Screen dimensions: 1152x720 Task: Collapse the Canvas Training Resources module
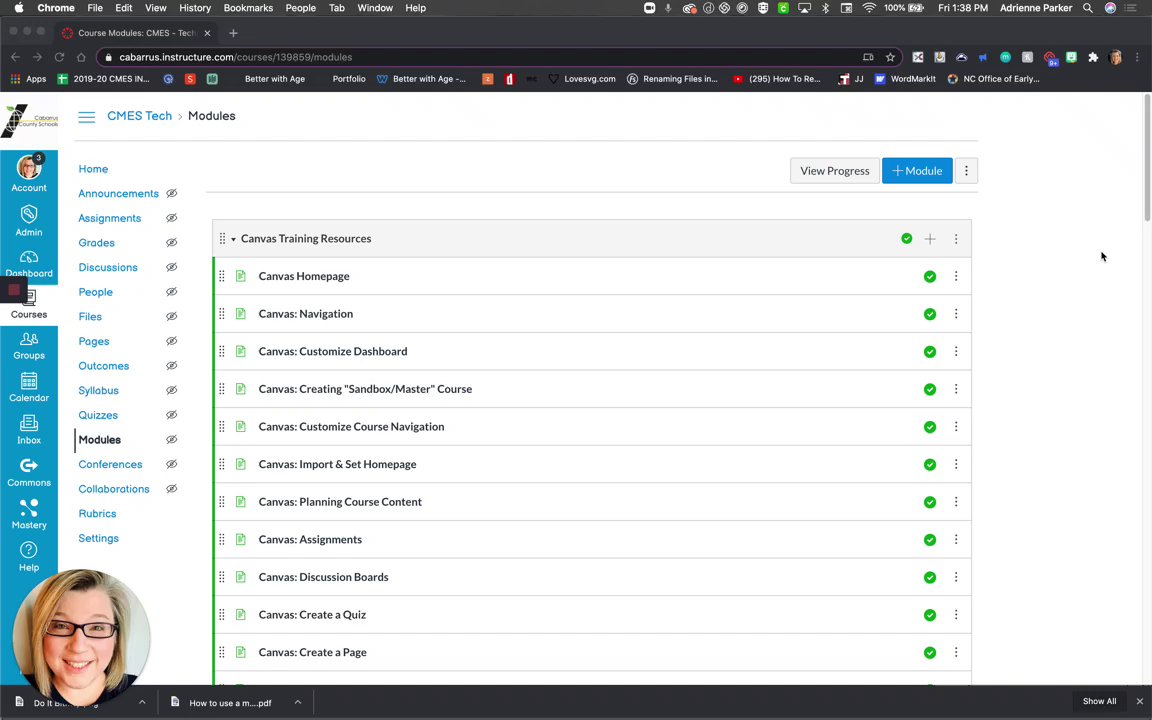[x=233, y=239]
